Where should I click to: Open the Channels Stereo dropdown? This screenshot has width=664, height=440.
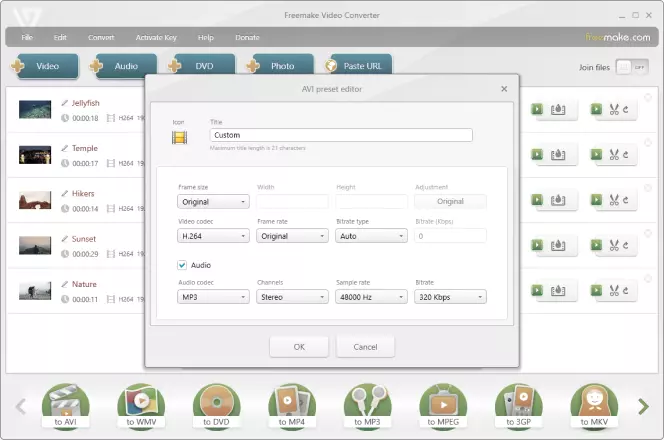click(292, 297)
